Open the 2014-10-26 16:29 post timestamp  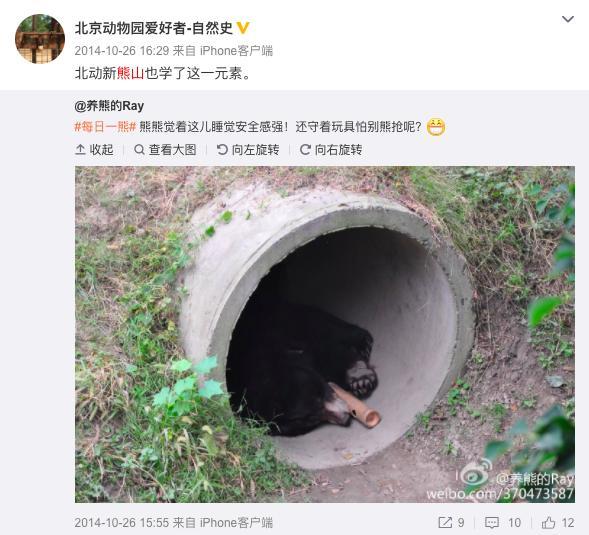coord(121,51)
